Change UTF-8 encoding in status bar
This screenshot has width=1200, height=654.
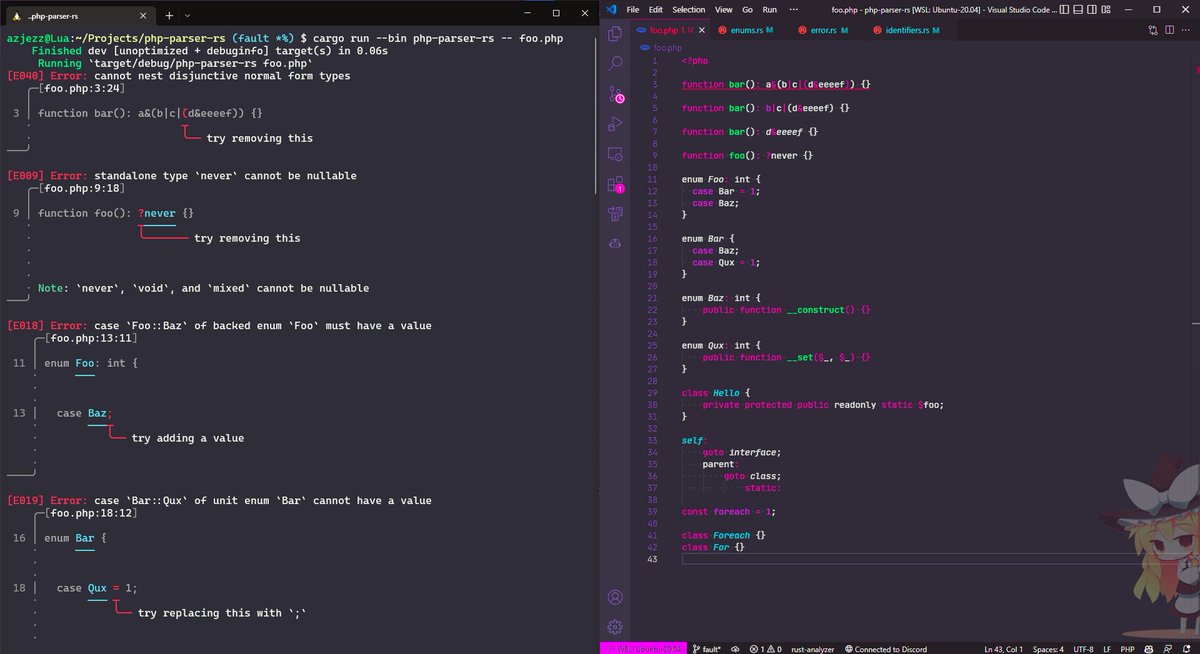point(1084,648)
